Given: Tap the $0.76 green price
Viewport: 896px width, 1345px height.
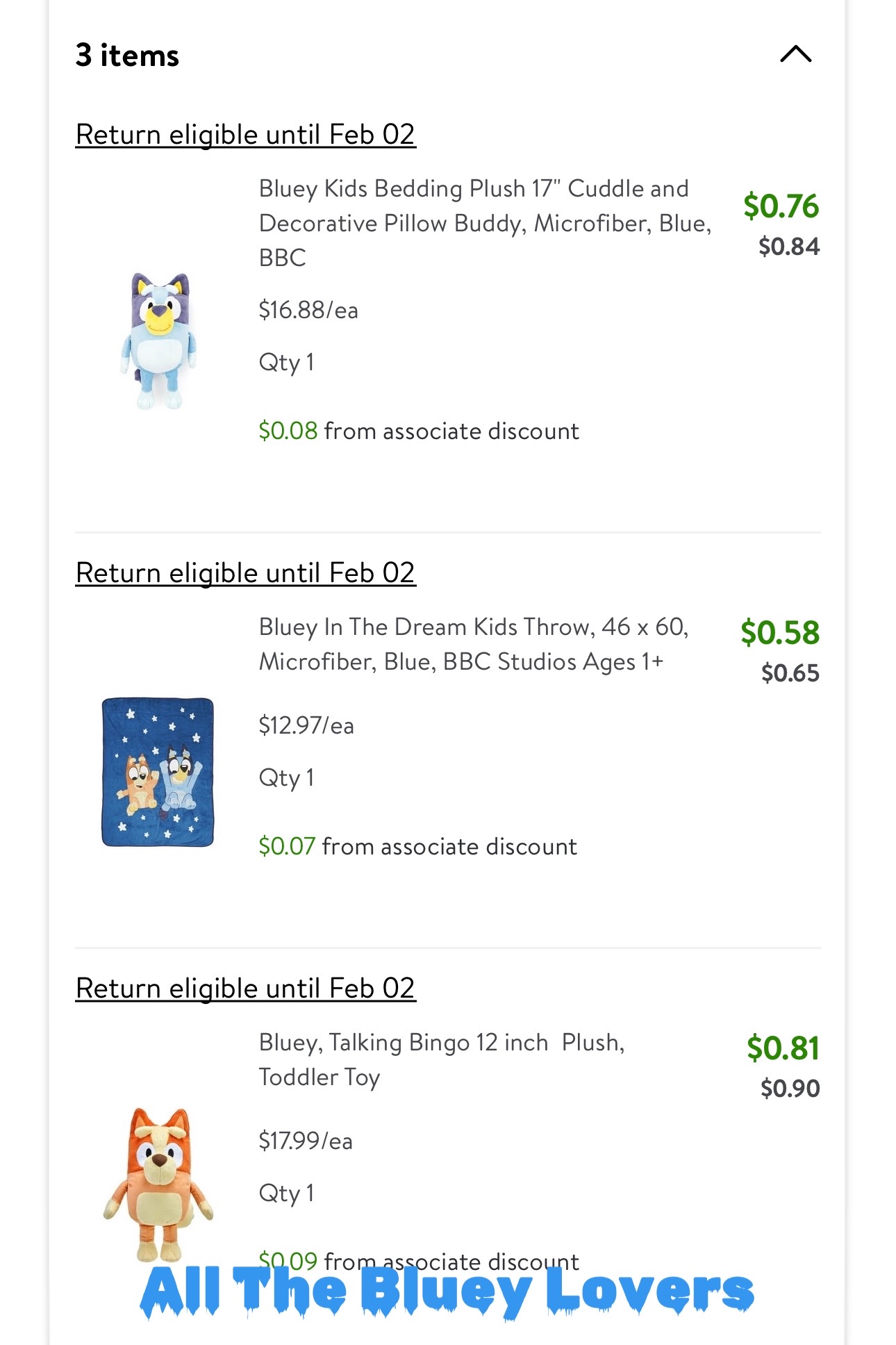Looking at the screenshot, I should tap(781, 206).
